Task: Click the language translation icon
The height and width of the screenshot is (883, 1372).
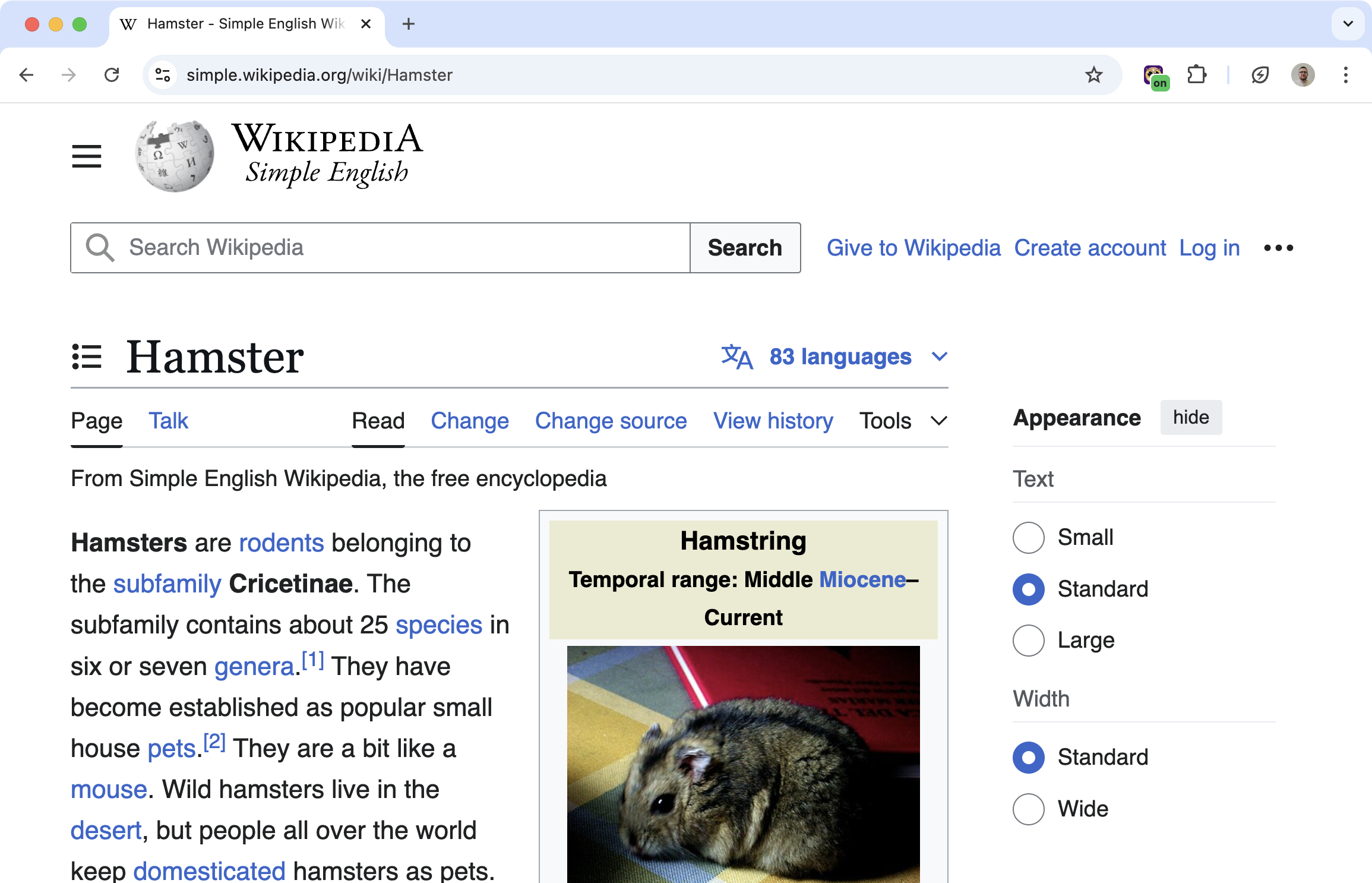Action: click(737, 357)
